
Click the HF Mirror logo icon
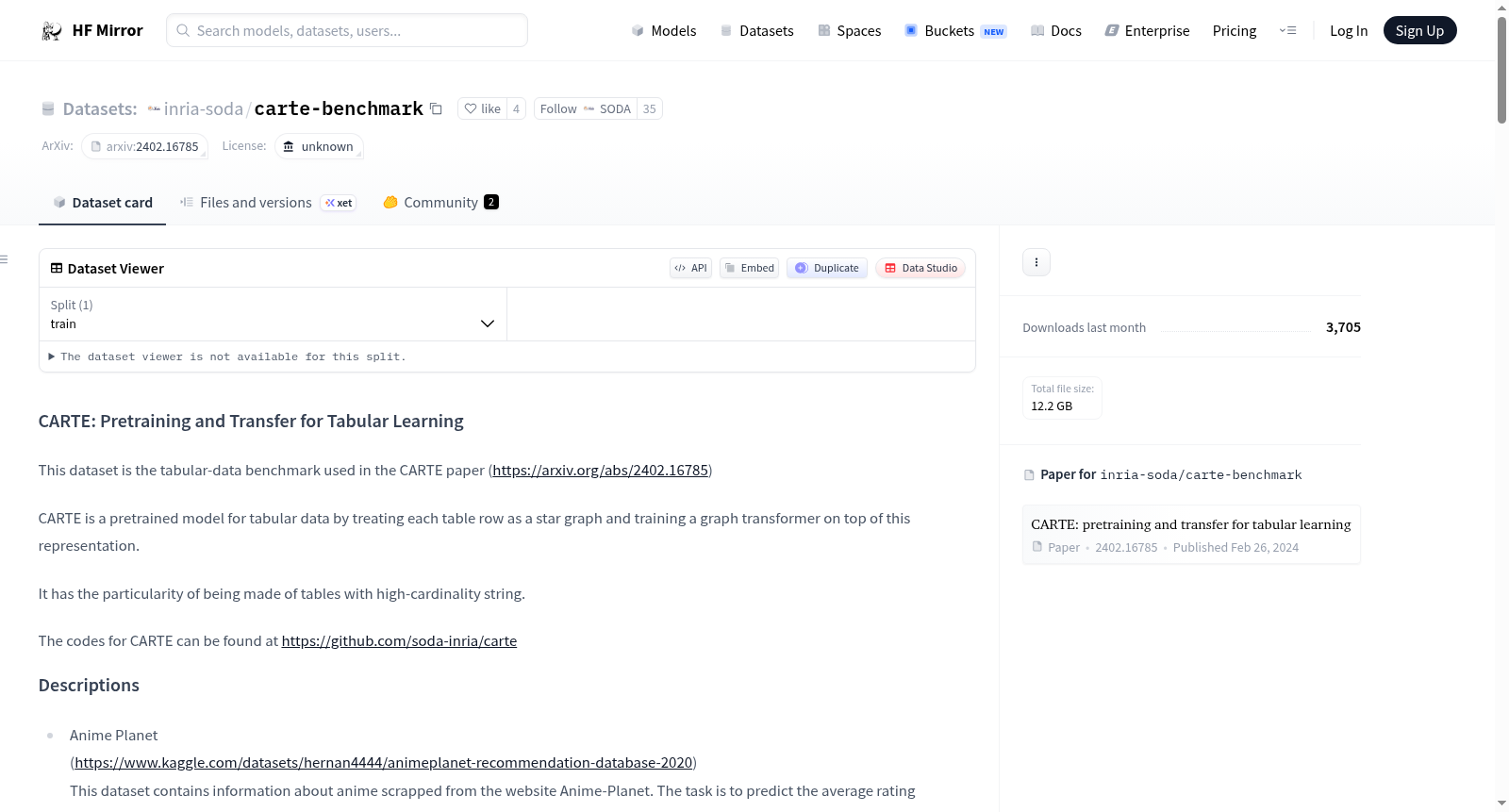point(52,31)
